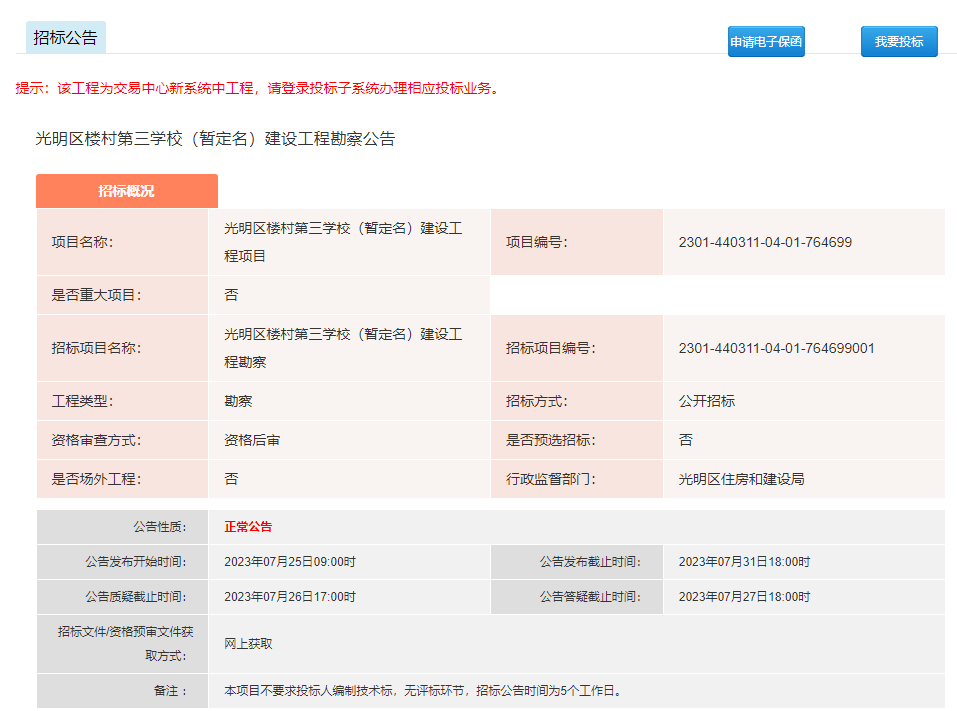Select project number 2301-440311-04-01-764699
This screenshot has width=957, height=711.
tap(764, 242)
